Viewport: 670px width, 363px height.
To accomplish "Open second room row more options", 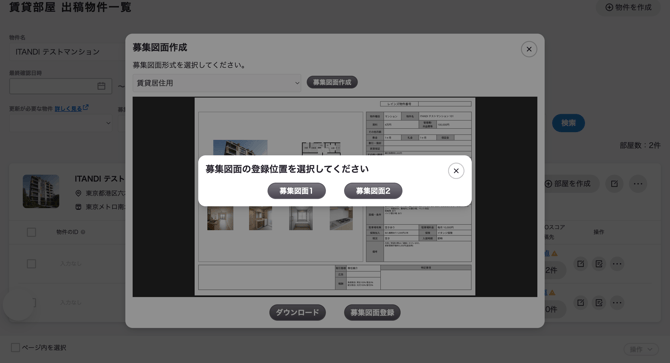I will 617,302.
